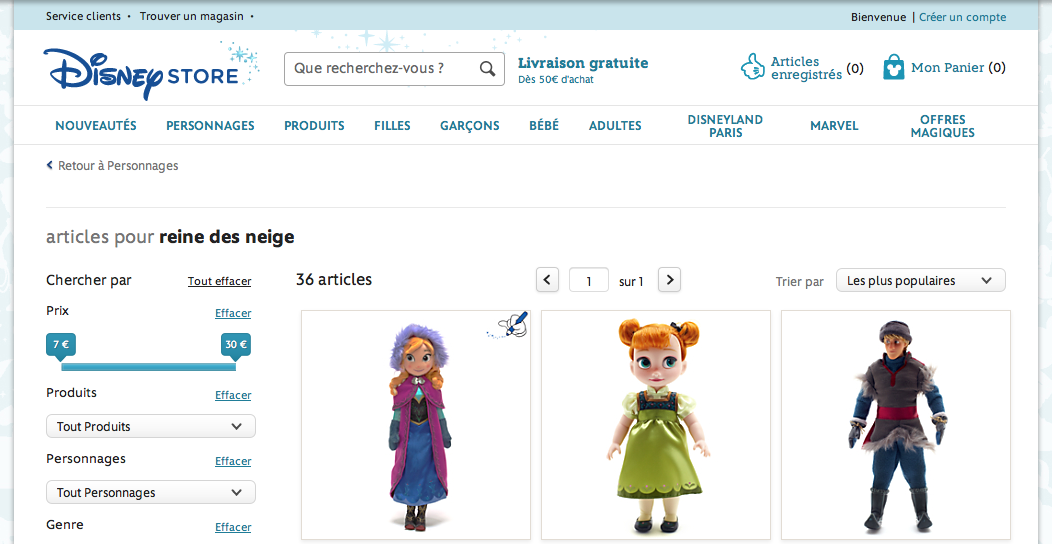This screenshot has height=544, width=1052.
Task: Go to the next results page arrow
Action: [669, 280]
